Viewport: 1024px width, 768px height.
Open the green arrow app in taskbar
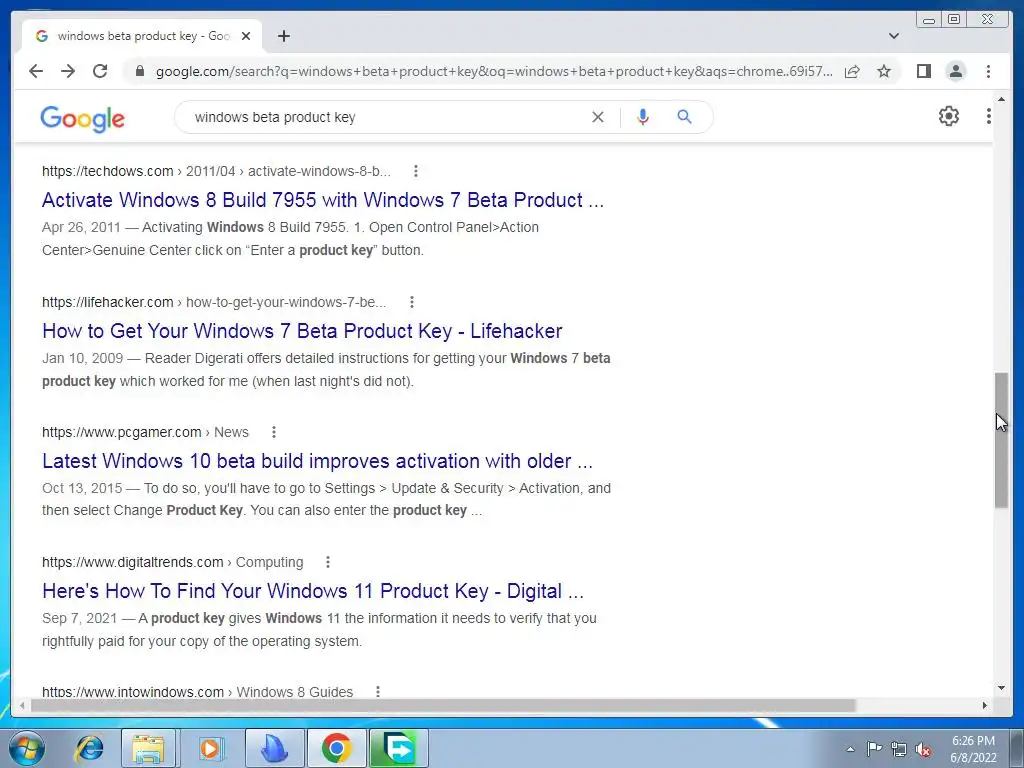399,748
